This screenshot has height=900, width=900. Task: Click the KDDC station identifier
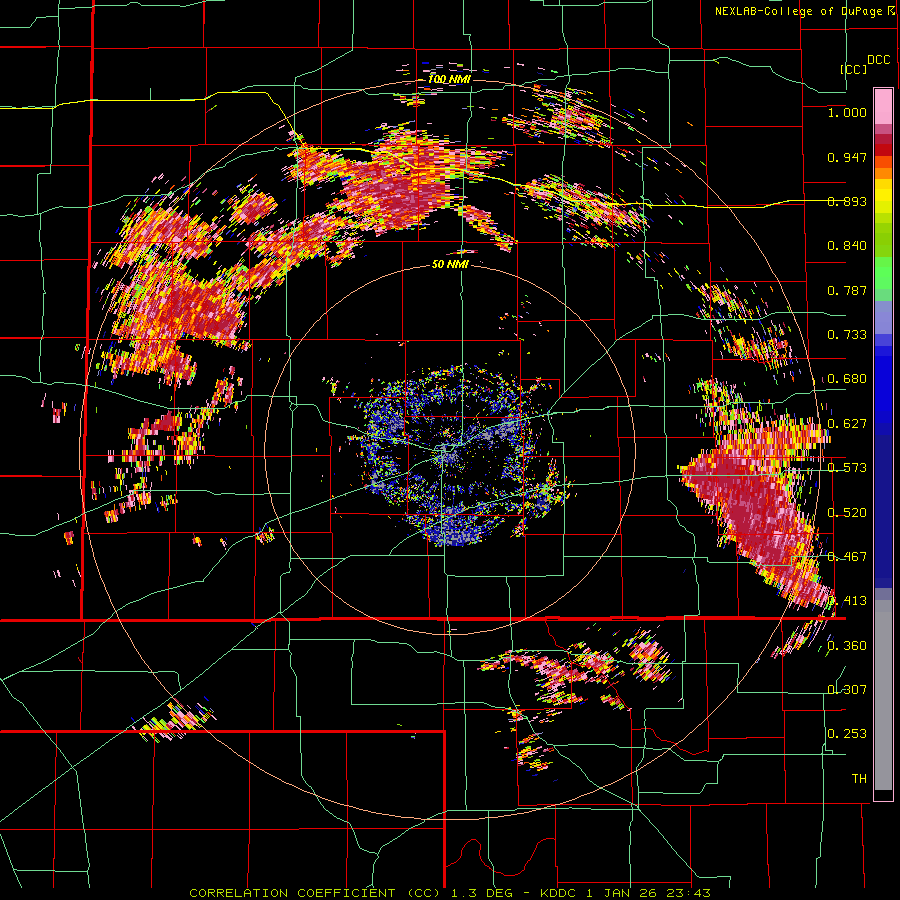(x=559, y=893)
